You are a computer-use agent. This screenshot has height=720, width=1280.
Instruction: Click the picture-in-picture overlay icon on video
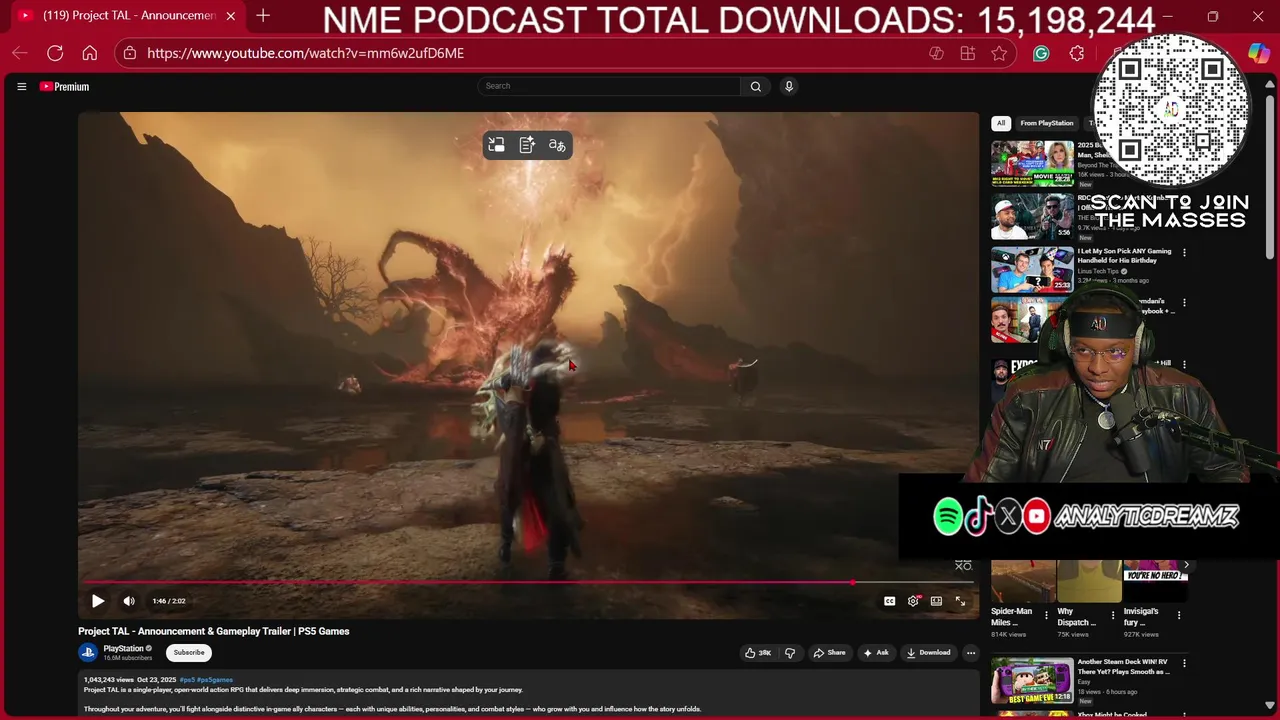[x=496, y=146]
